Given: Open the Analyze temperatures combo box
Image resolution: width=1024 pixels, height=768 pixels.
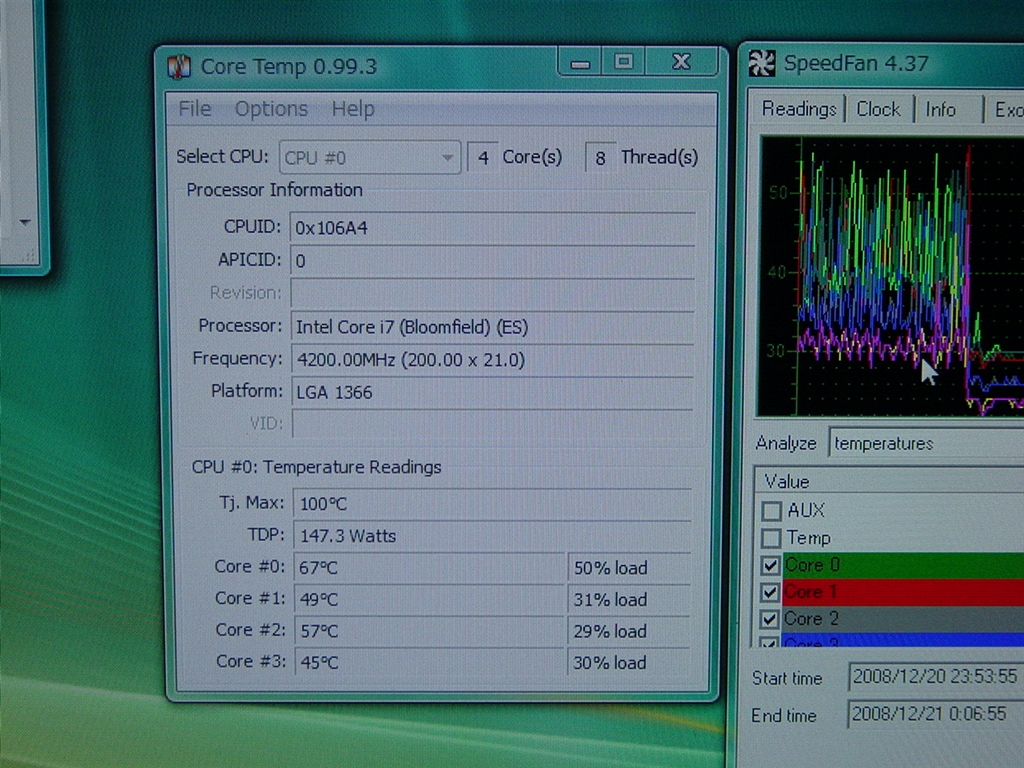Looking at the screenshot, I should tap(927, 443).
